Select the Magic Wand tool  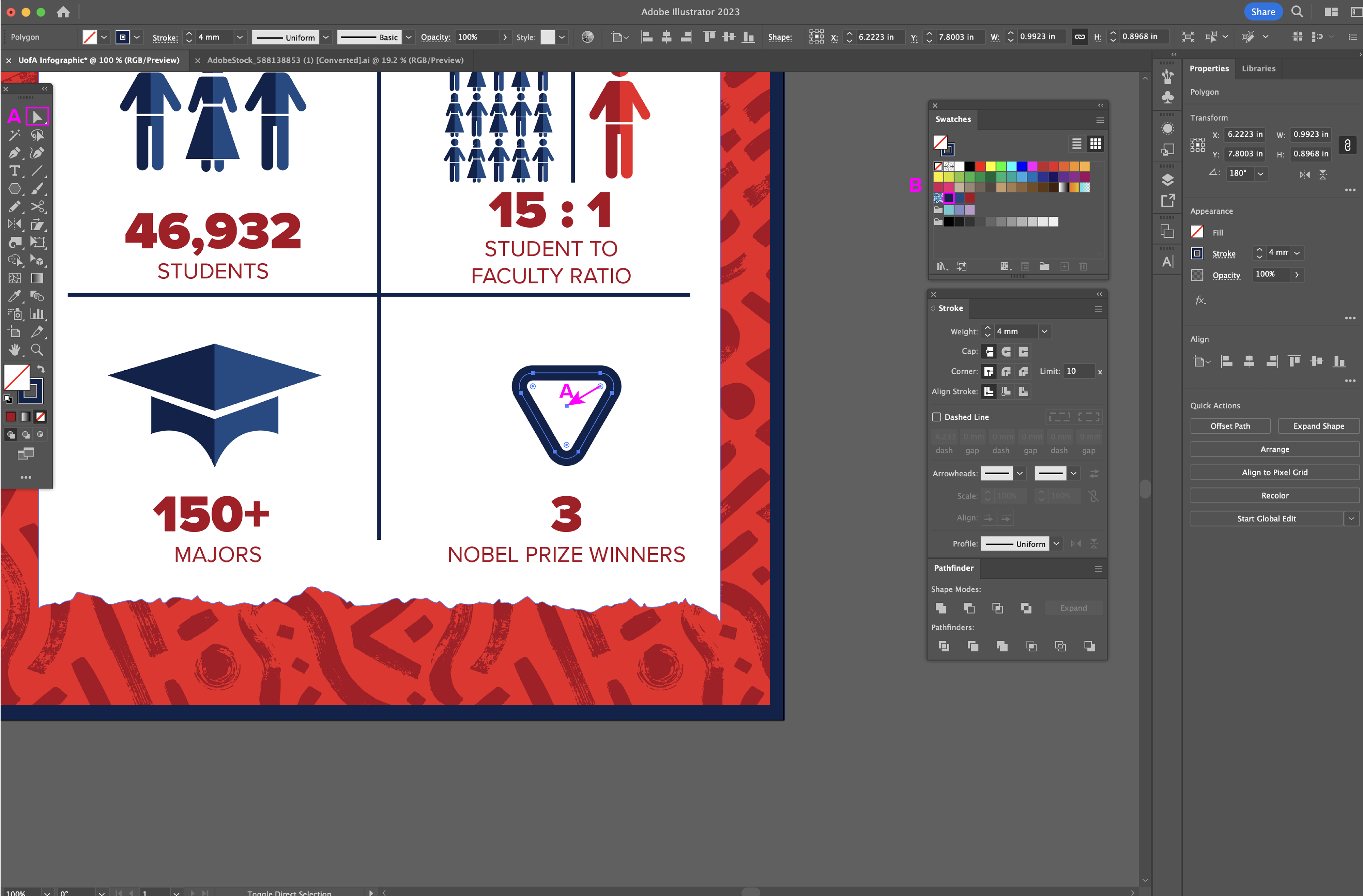[x=14, y=136]
